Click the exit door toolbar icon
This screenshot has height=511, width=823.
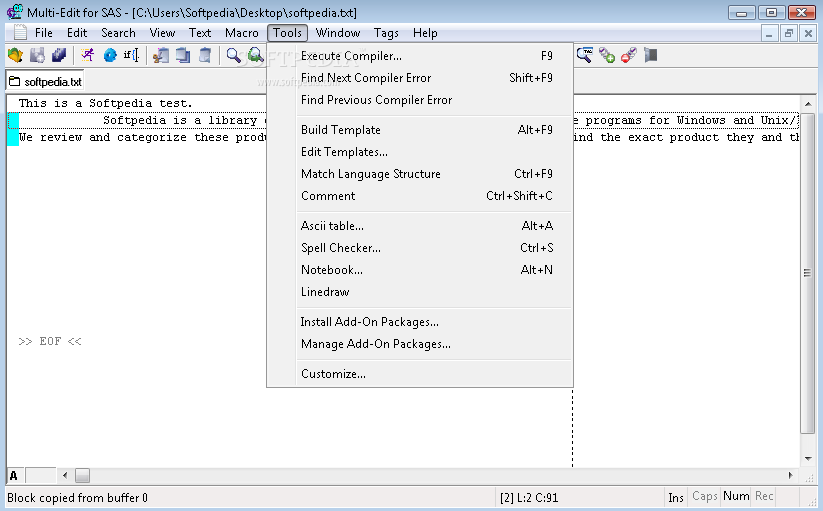pyautogui.click(x=651, y=55)
